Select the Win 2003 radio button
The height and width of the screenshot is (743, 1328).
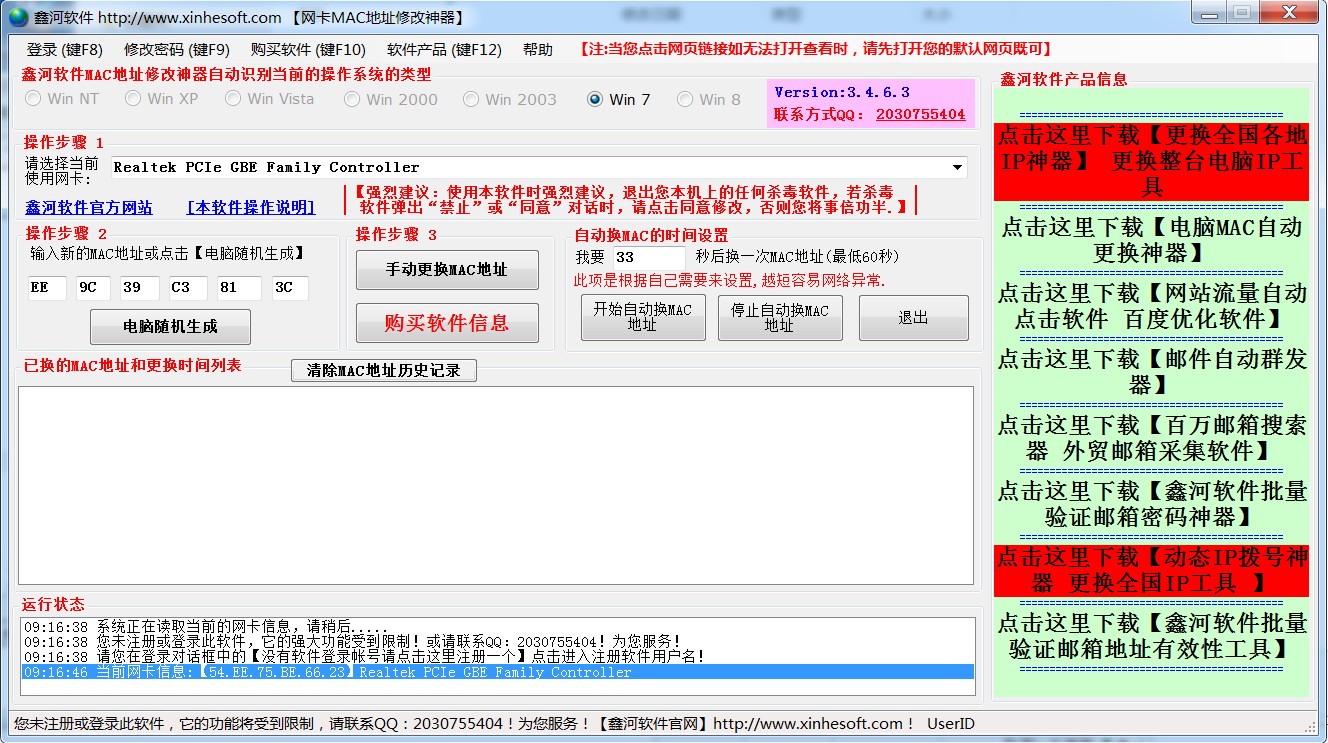click(x=510, y=99)
